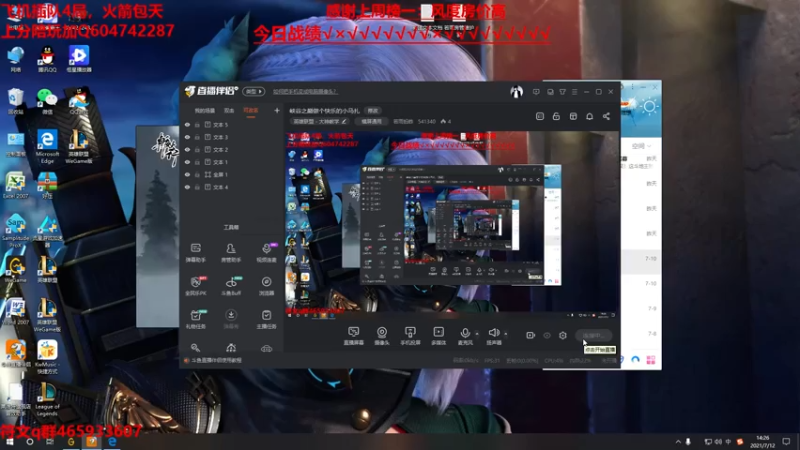Image resolution: width=800 pixels, height=450 pixels.
Task: Click the start streaming button
Action: 594,335
